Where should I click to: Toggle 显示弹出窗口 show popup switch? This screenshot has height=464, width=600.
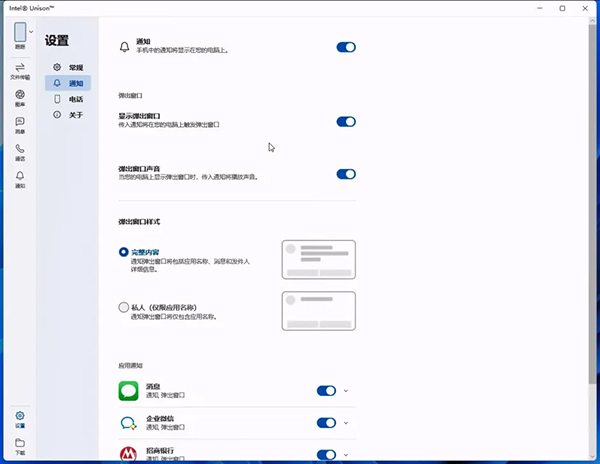(346, 122)
